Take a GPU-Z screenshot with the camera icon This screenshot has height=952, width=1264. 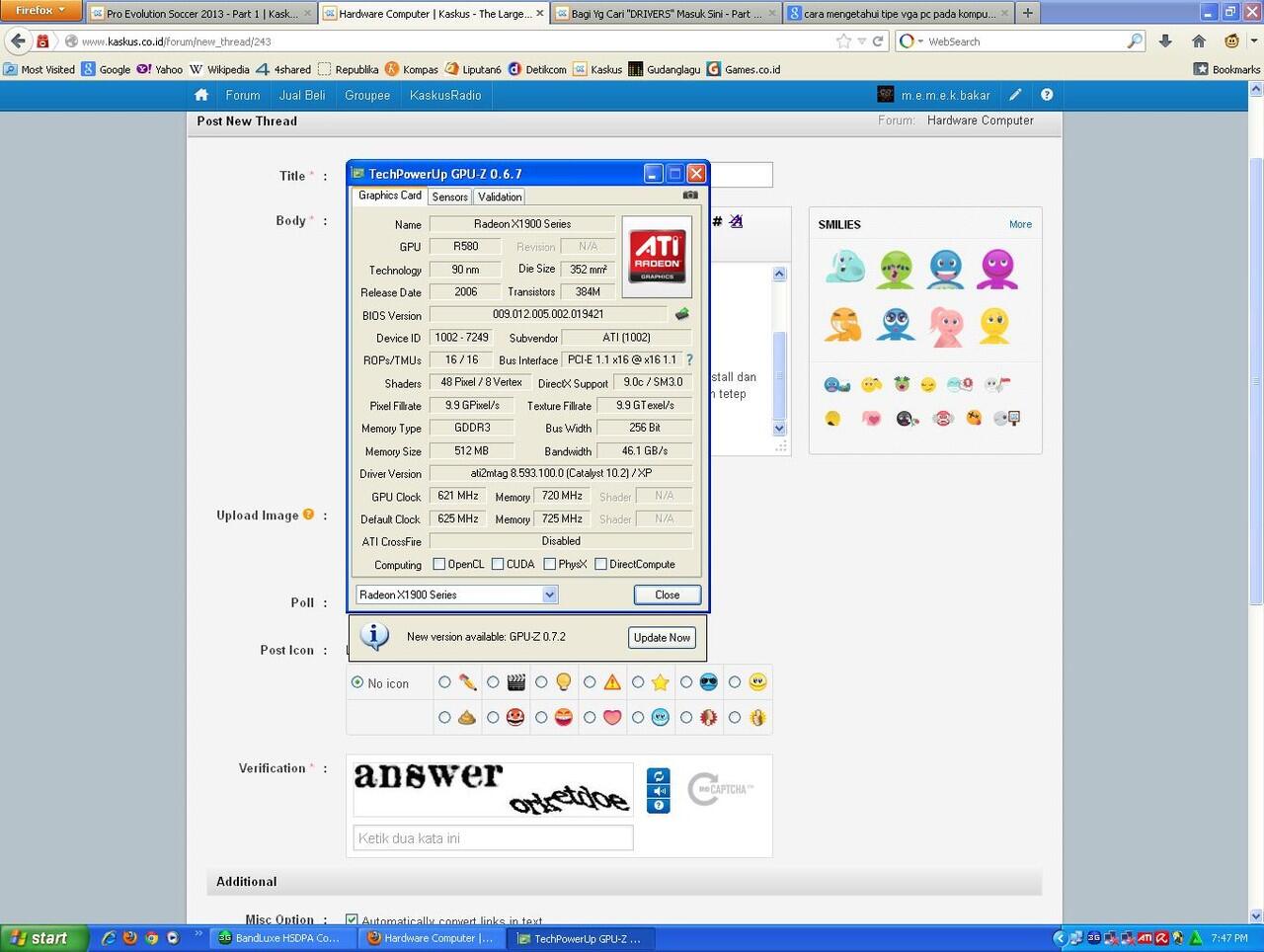coord(690,196)
